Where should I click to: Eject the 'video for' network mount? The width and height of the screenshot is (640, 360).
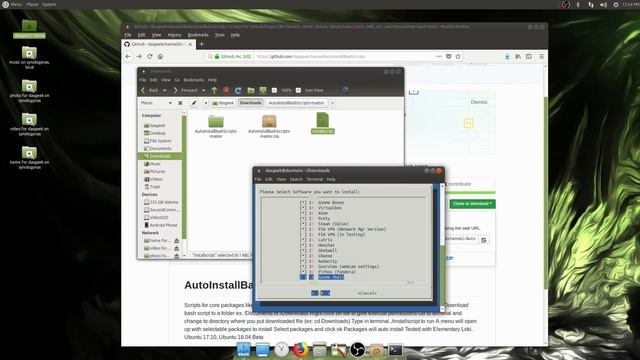177,248
